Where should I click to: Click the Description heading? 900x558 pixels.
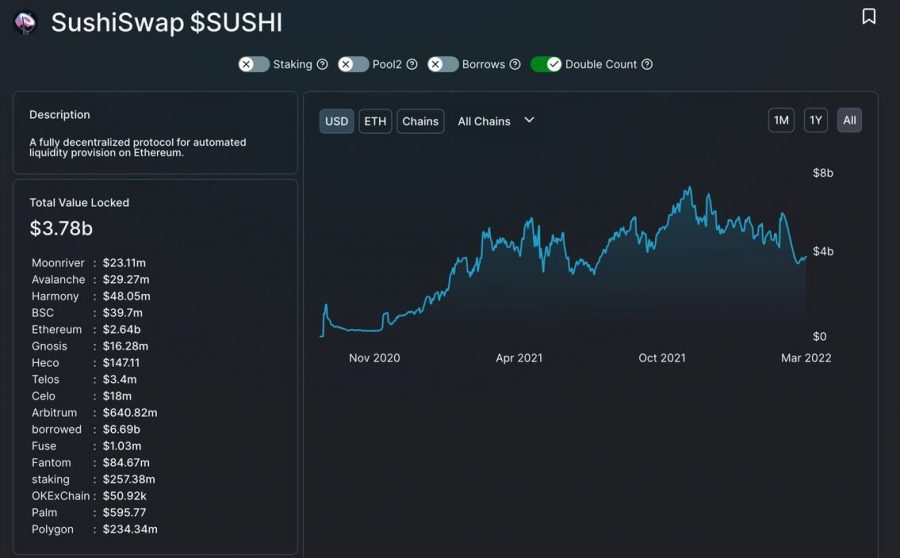click(60, 115)
